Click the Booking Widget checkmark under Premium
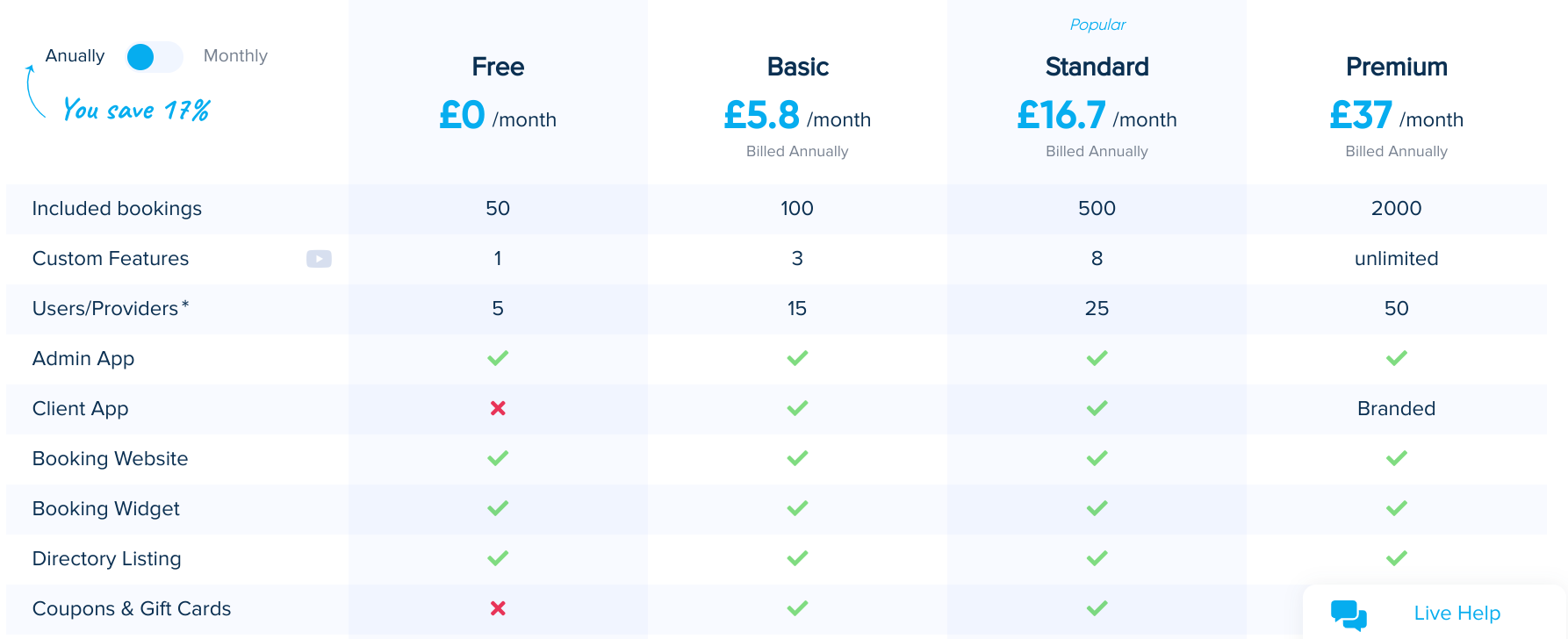 click(x=1396, y=508)
